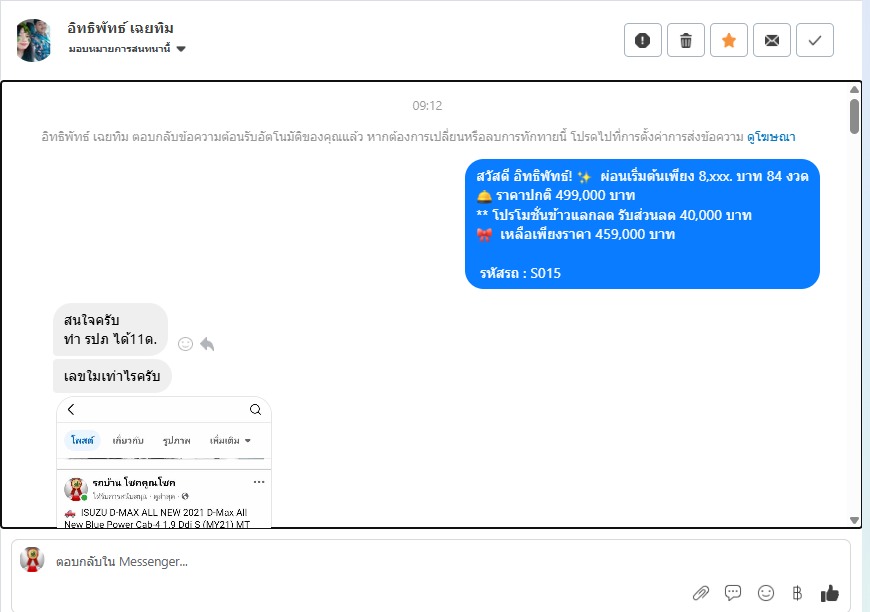Reply to the customer message with the arrow icon
The height and width of the screenshot is (612, 870).
(207, 344)
